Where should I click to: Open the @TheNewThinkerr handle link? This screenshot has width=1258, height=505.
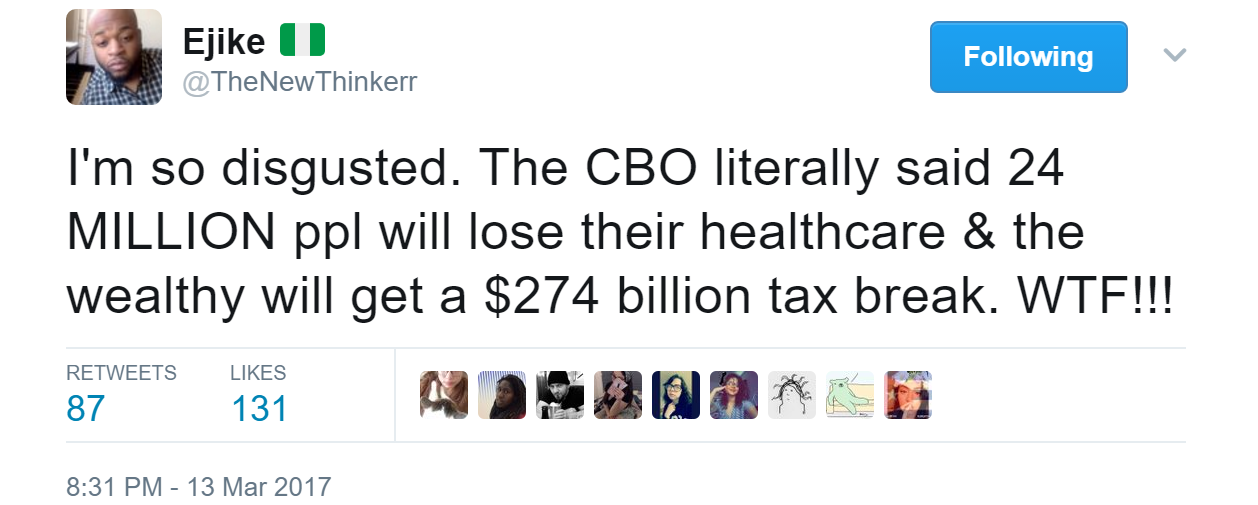coord(298,82)
